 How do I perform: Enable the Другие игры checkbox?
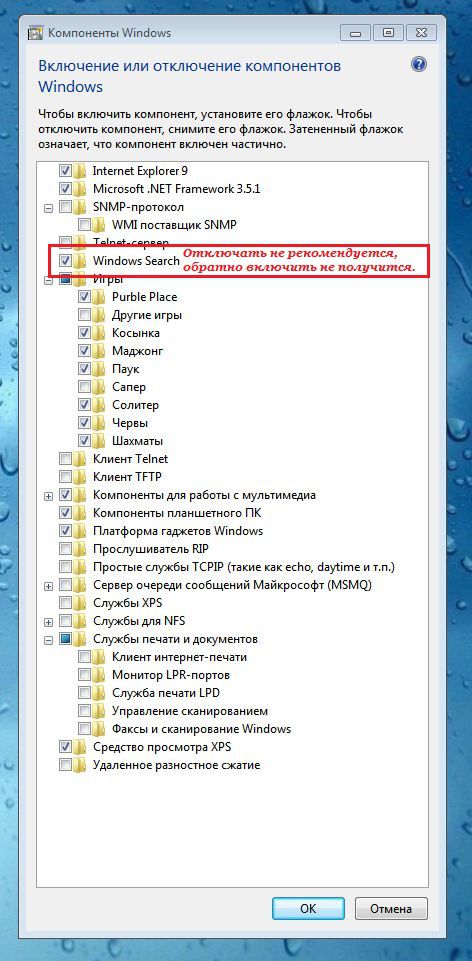(x=85, y=315)
